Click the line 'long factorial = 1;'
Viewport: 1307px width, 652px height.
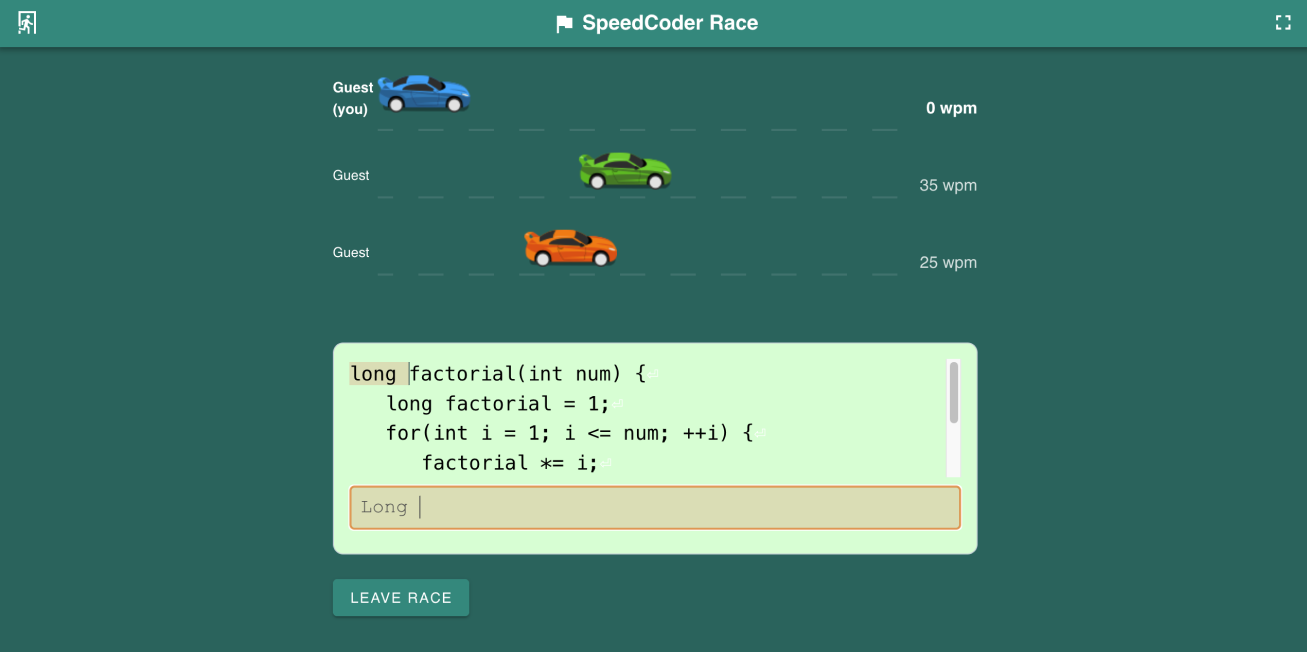(x=498, y=404)
